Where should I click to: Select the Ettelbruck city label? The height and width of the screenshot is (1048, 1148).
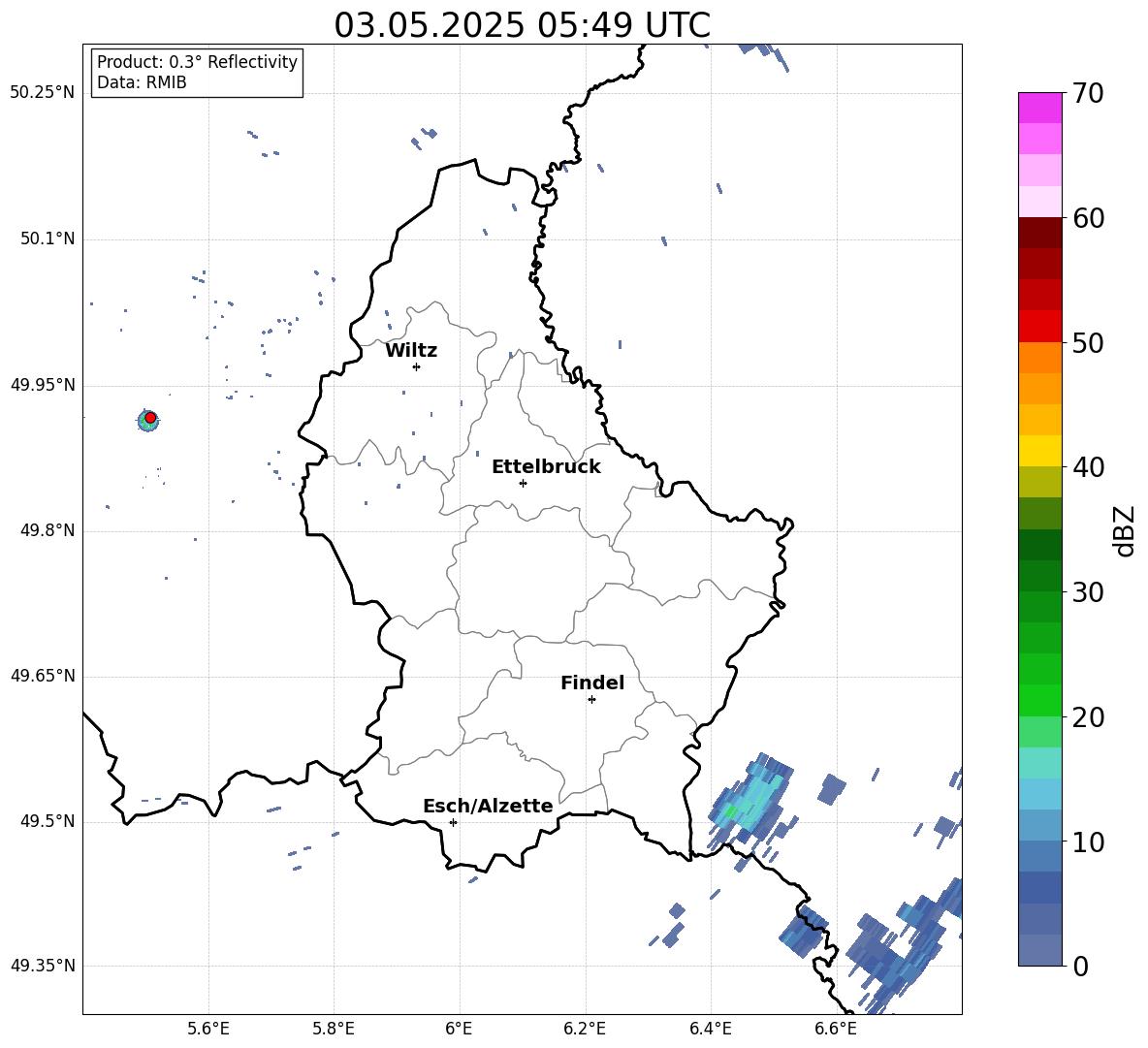point(546,467)
